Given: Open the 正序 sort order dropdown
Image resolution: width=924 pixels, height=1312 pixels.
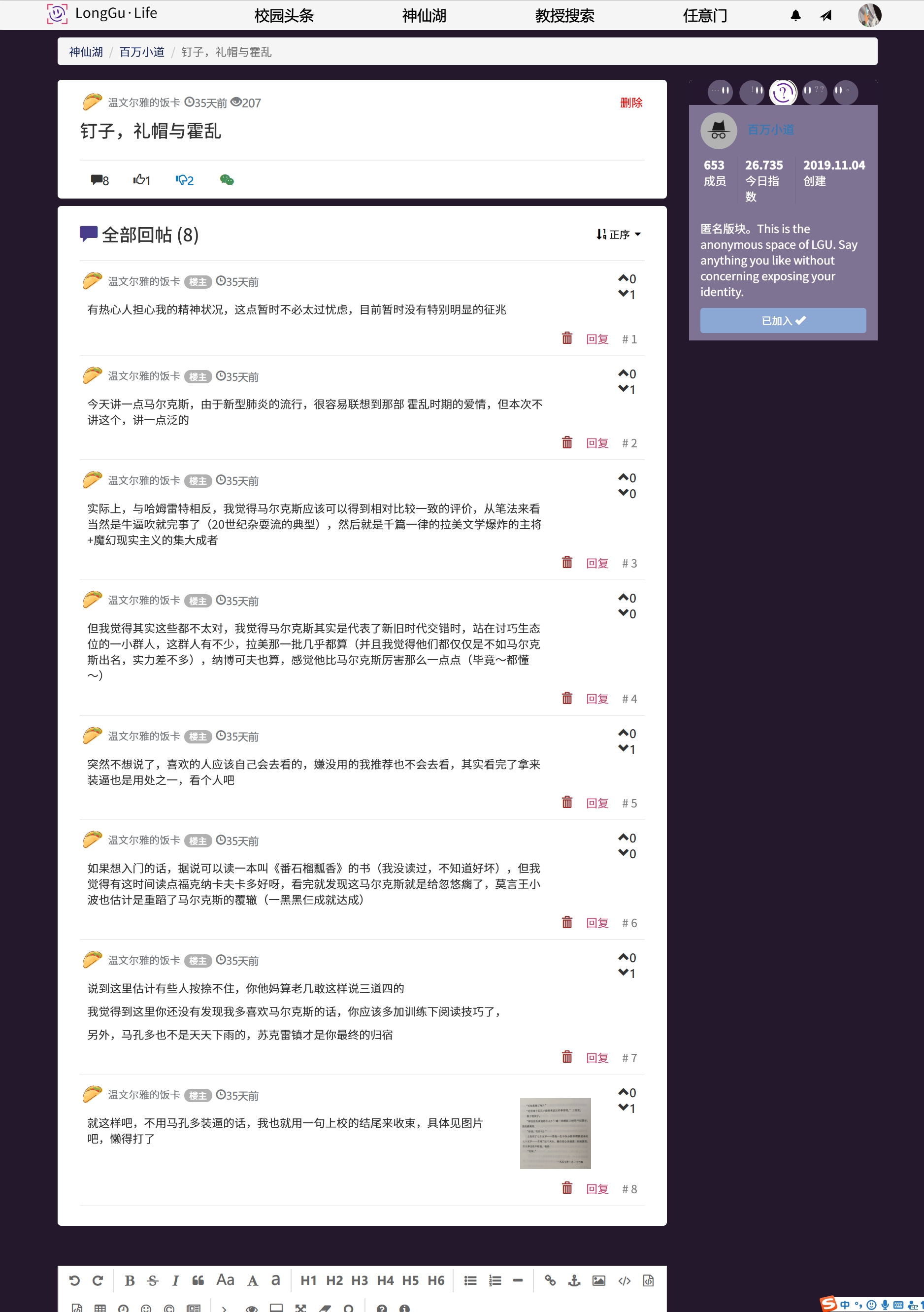Looking at the screenshot, I should click(618, 235).
